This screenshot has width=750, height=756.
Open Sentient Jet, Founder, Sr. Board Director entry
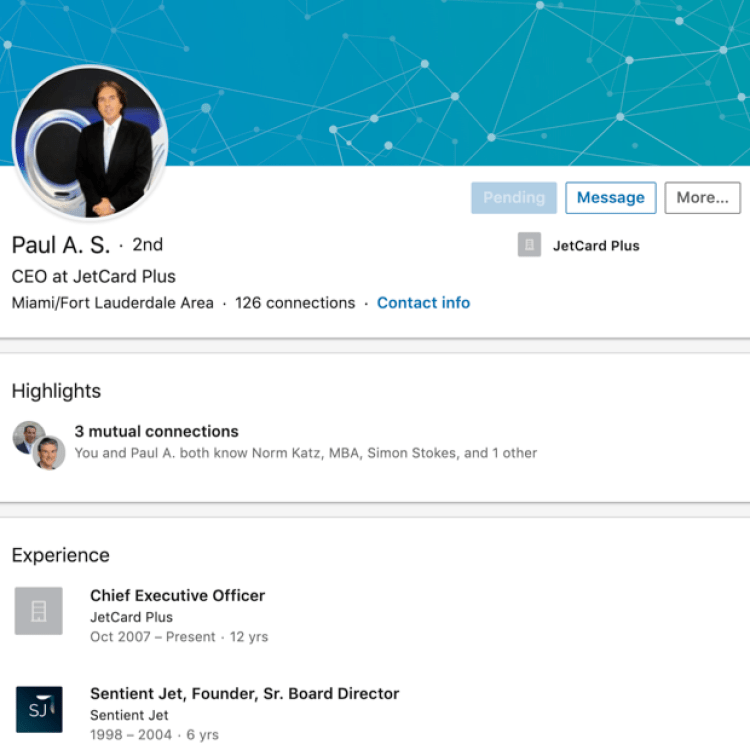tap(244, 694)
